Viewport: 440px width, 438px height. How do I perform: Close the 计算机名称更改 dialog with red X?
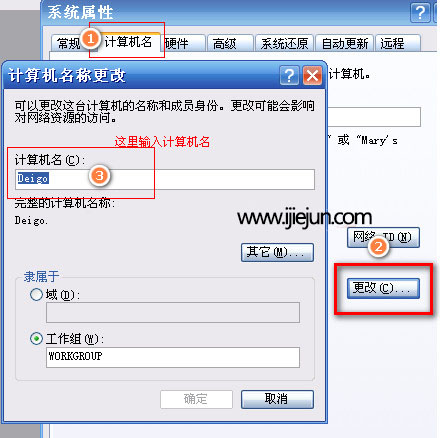point(312,75)
